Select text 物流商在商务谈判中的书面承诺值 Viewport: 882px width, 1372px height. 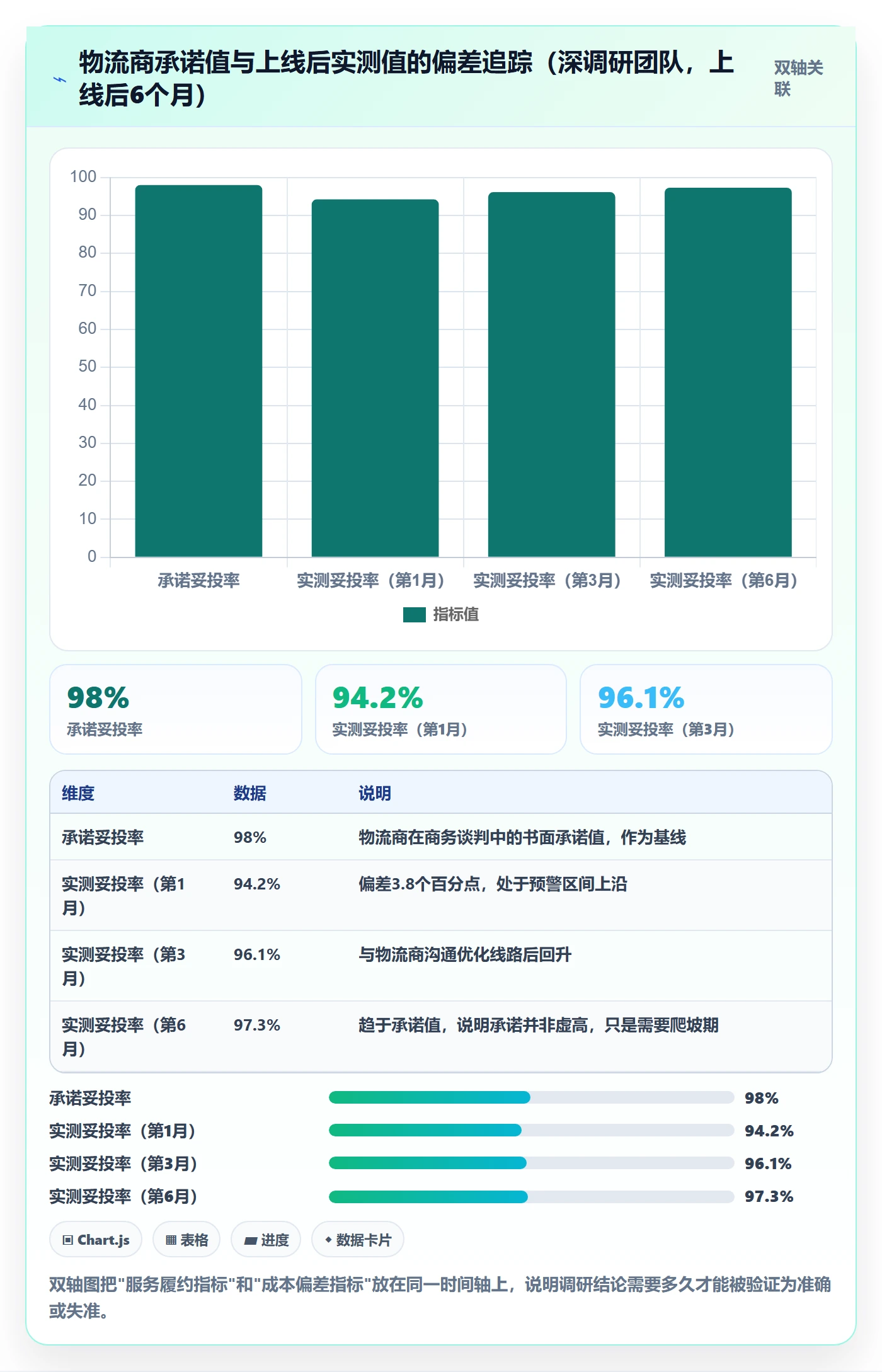pyautogui.click(x=481, y=837)
